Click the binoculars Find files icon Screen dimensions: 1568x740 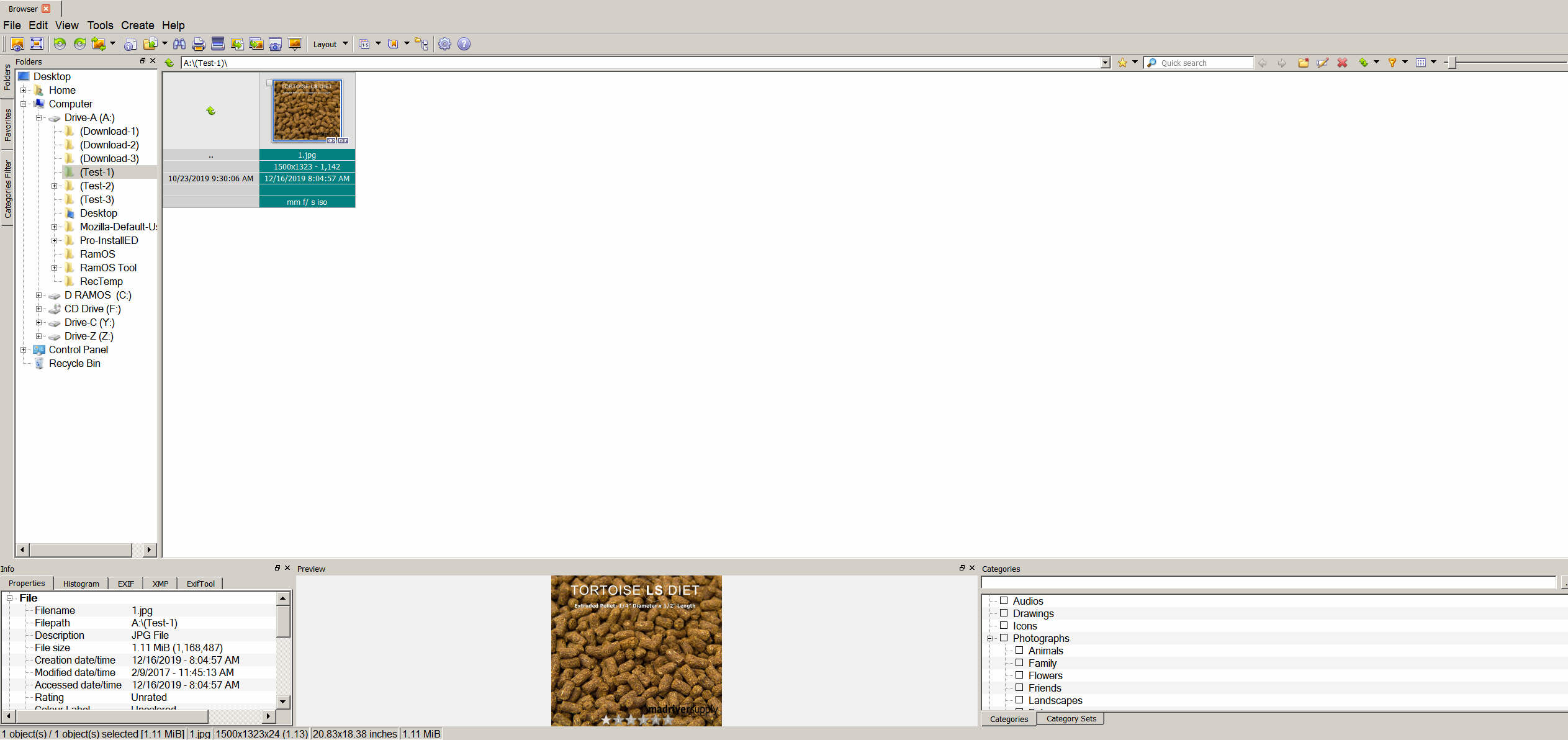tap(179, 44)
